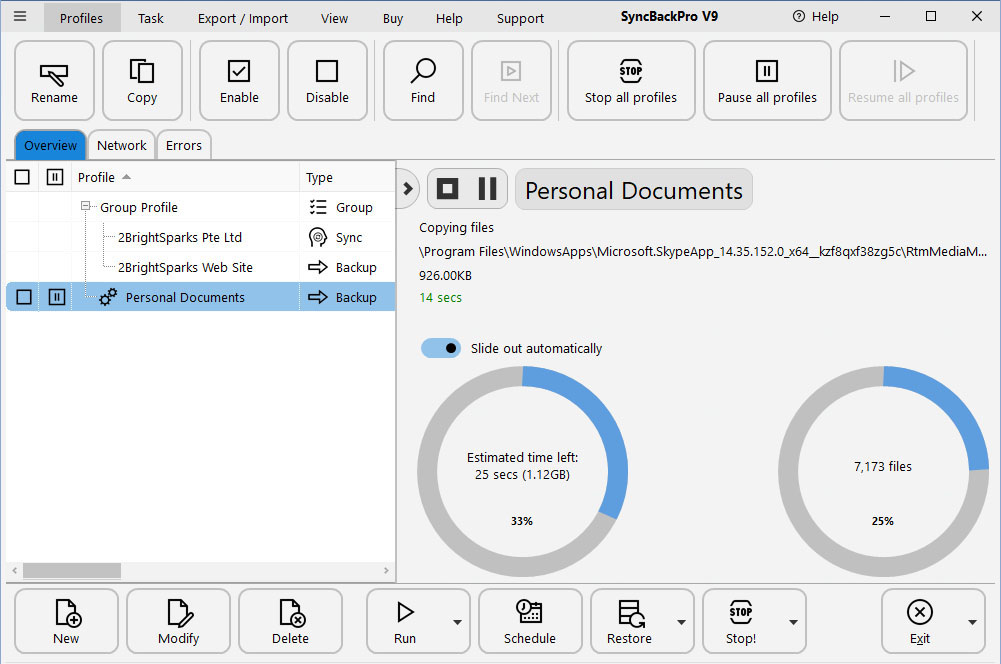Open the Help menu in the menu bar
This screenshot has width=1001, height=664.
tap(449, 18)
